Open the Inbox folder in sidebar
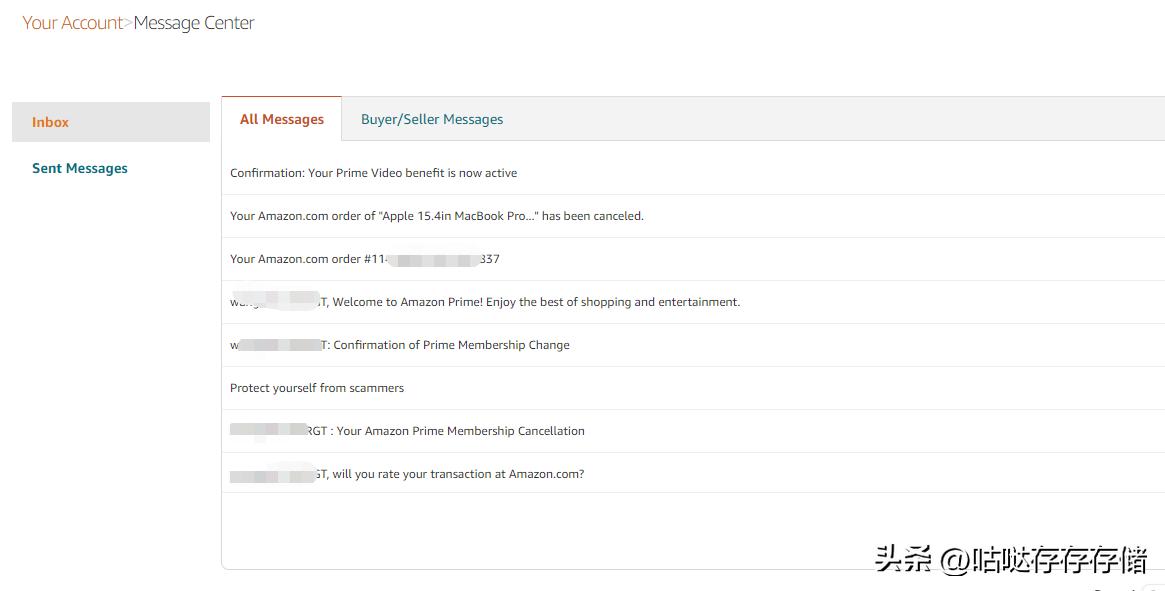 [50, 122]
